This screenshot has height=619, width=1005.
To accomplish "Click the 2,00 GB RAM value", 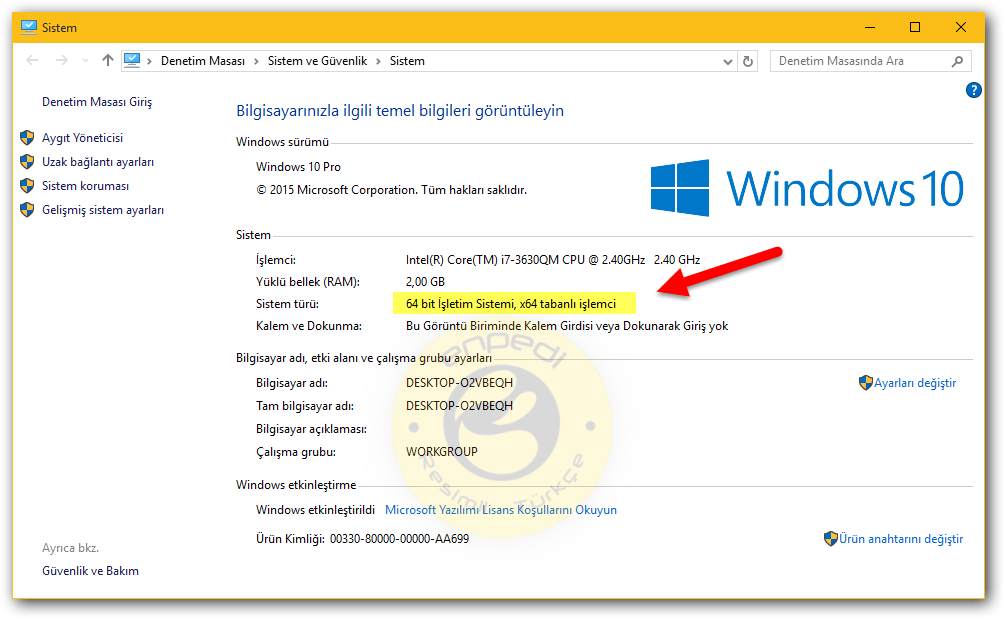I will point(425,282).
